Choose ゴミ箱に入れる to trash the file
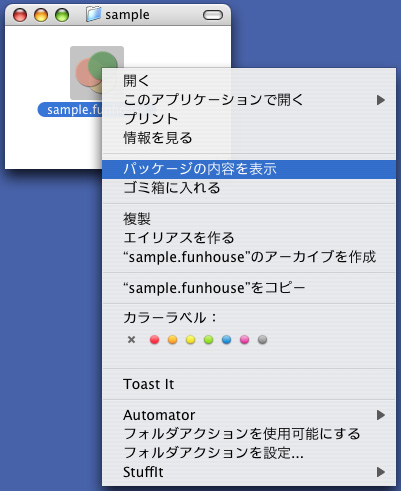 249,188
